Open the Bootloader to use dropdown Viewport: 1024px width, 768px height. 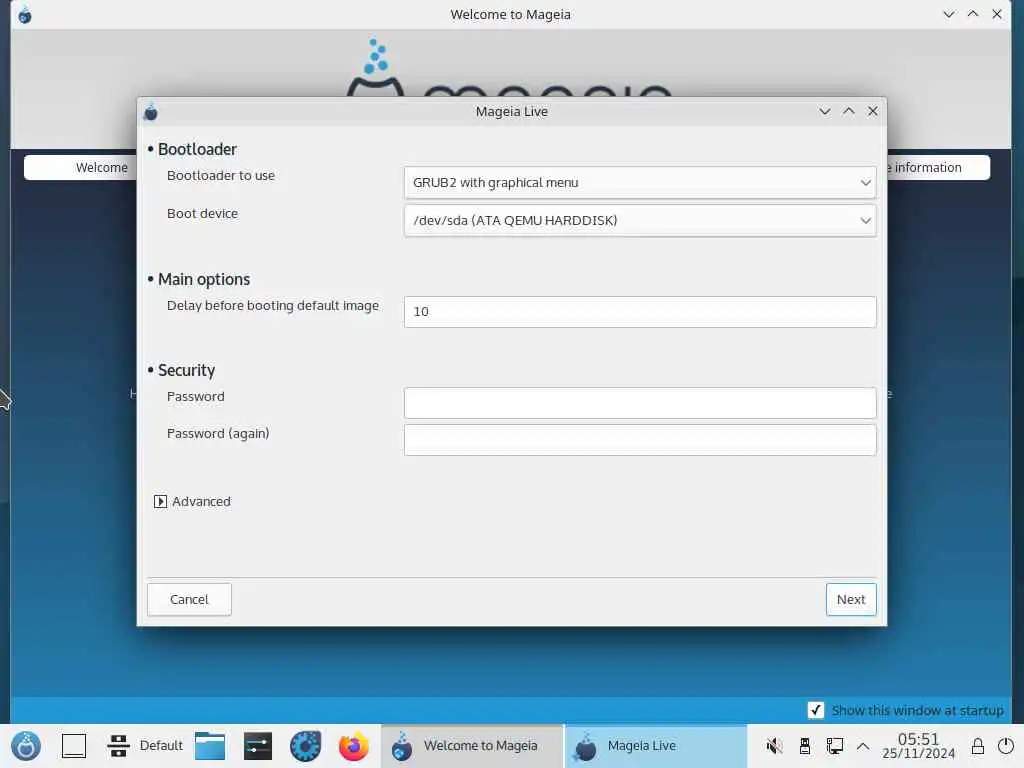640,183
